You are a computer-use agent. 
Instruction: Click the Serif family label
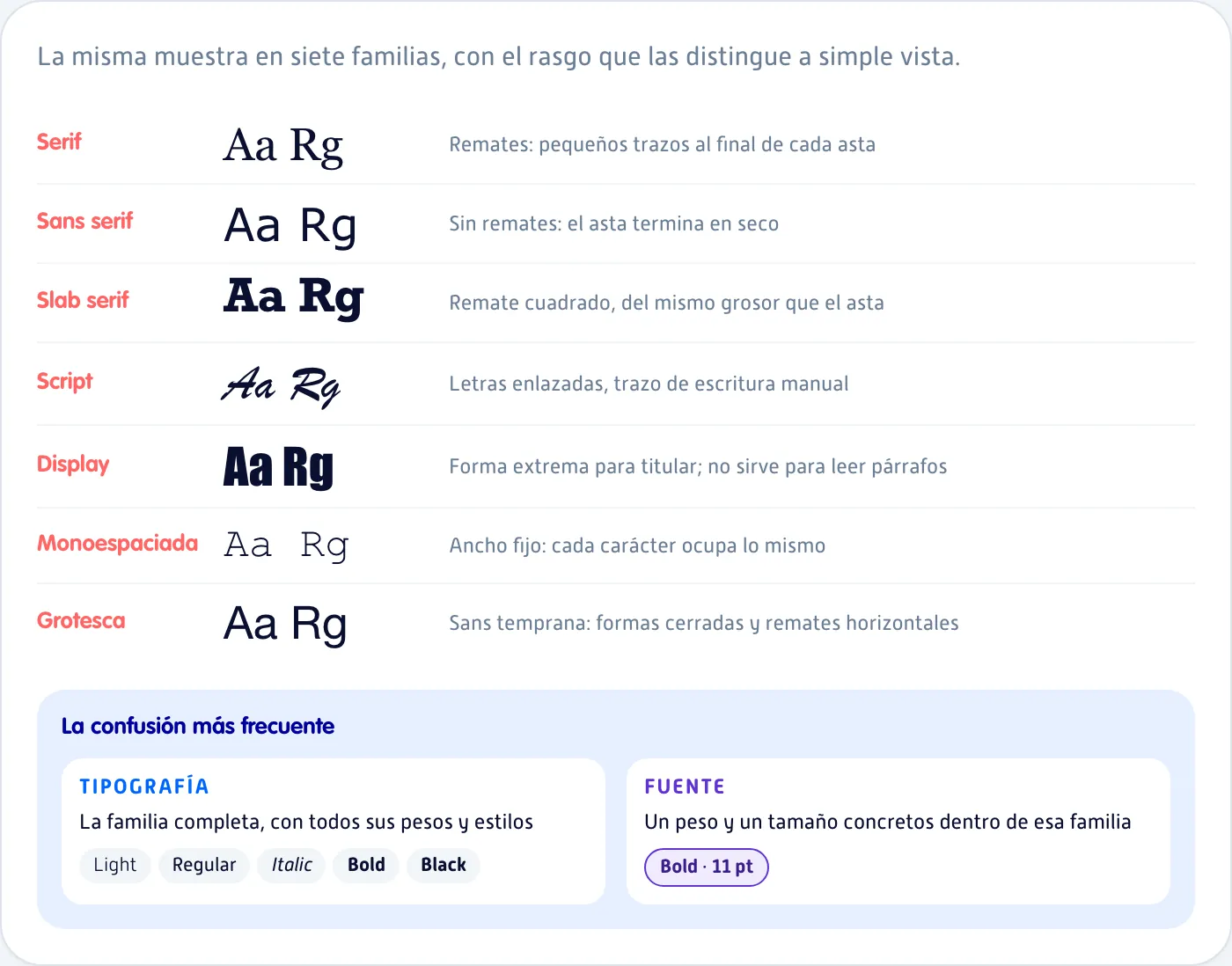59,142
